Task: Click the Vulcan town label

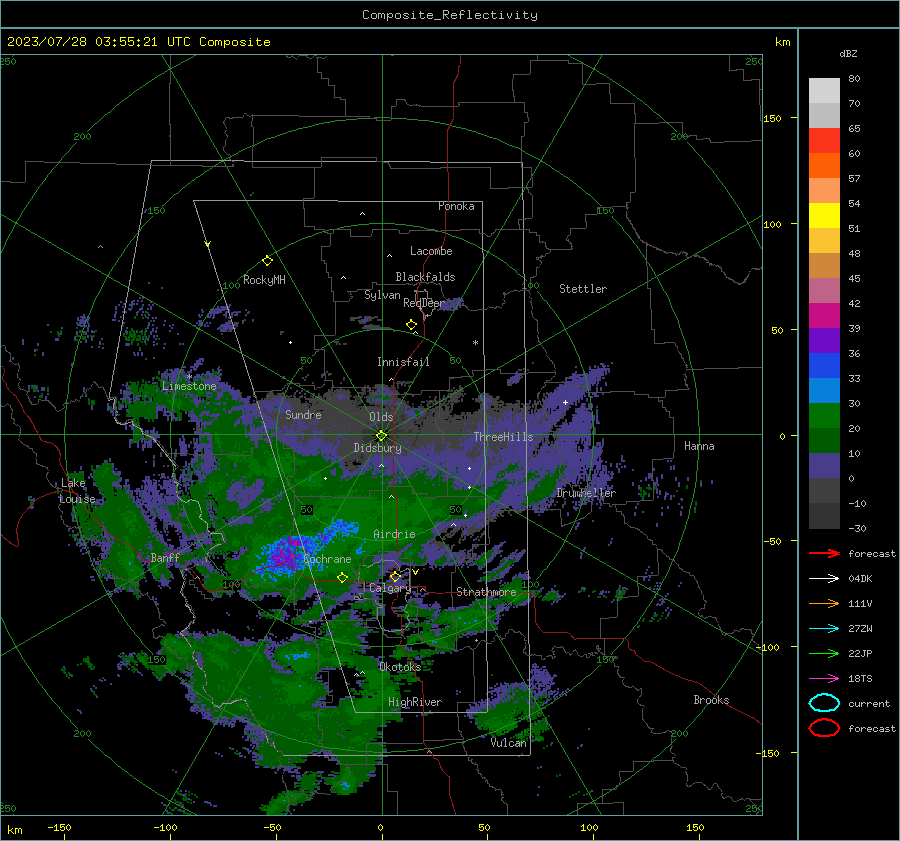Action: (508, 743)
